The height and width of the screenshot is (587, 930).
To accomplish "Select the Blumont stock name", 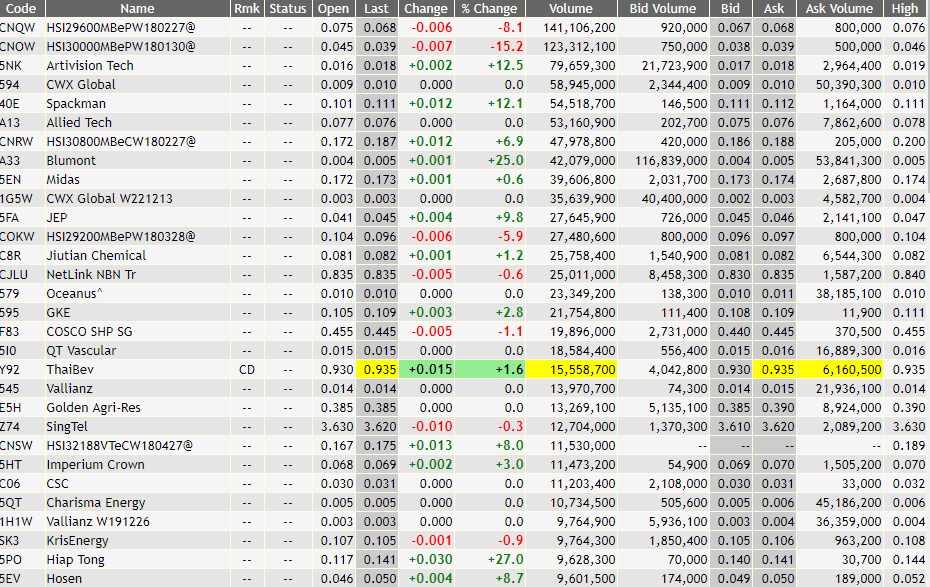I will [71, 160].
